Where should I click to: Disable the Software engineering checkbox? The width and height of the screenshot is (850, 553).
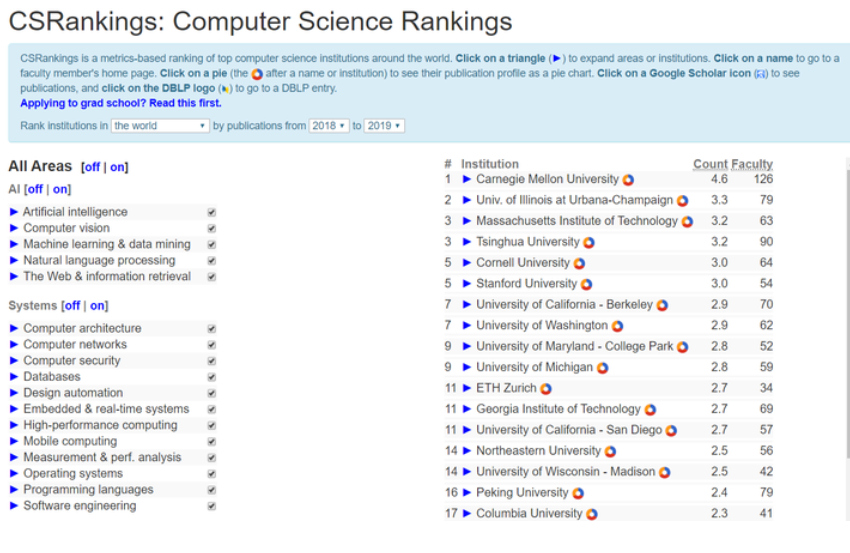(x=211, y=506)
